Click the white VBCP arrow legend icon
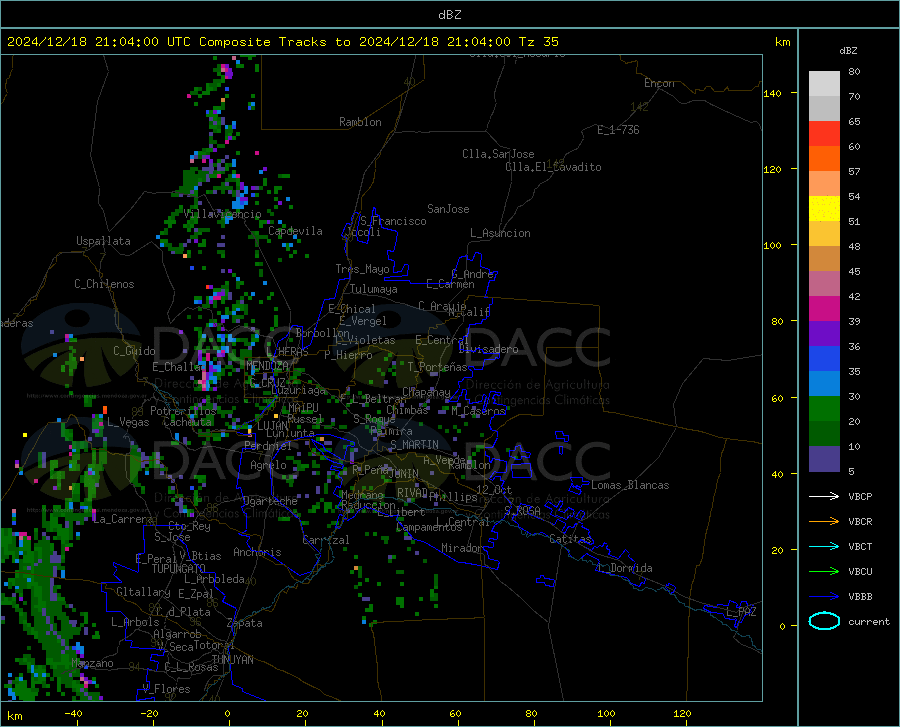The width and height of the screenshot is (900, 727). (824, 496)
